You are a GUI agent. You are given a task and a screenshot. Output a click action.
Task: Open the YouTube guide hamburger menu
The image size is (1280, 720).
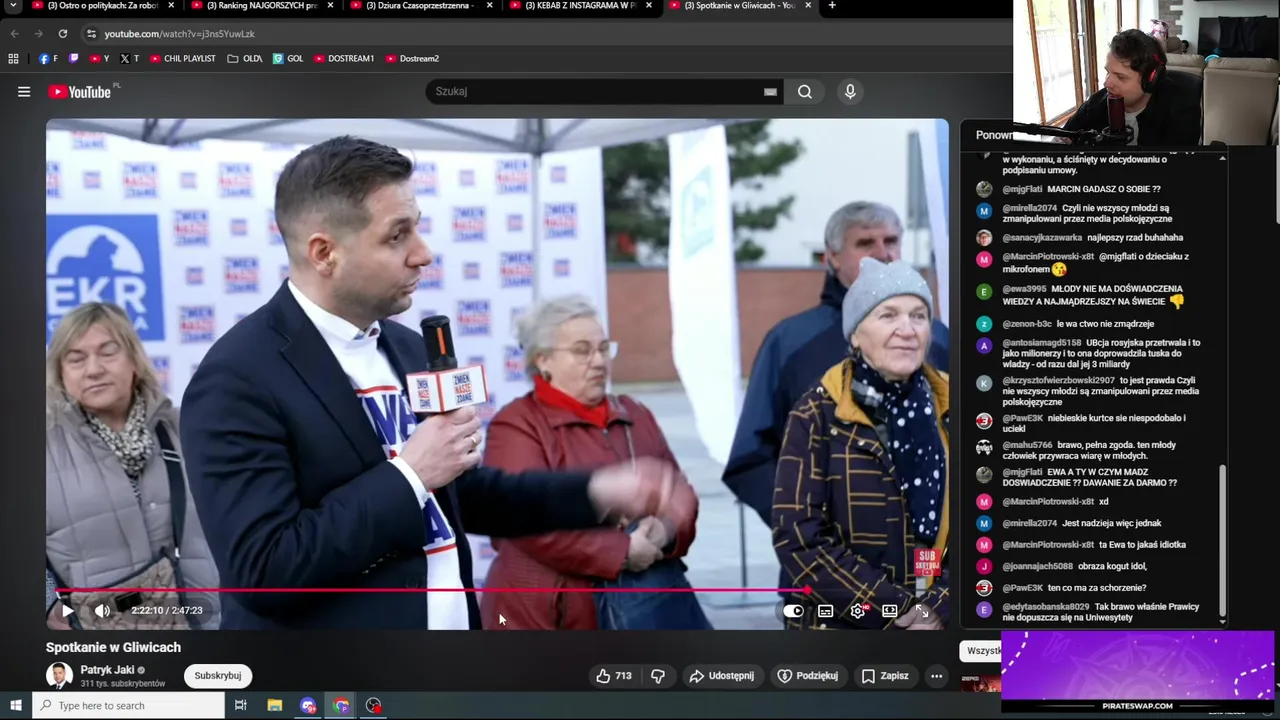click(x=24, y=92)
